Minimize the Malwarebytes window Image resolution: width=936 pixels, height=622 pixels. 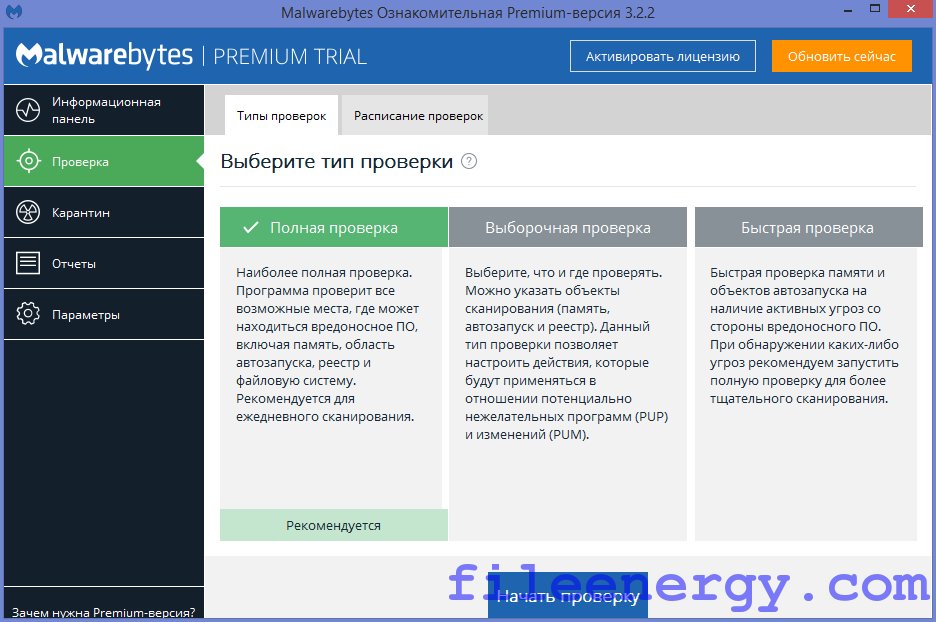point(848,10)
